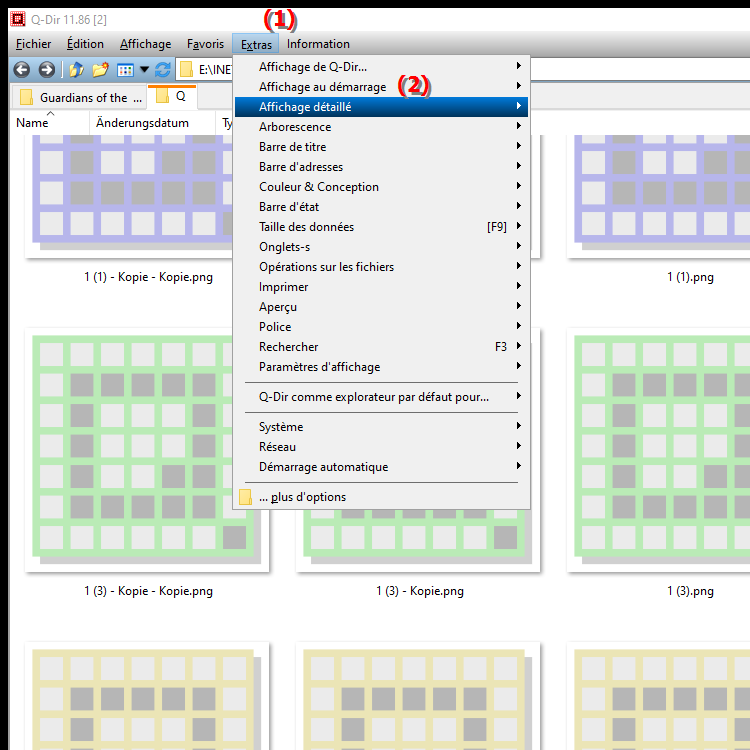Choose Taille des données [F9] entry
This screenshot has height=750, width=750.
tap(381, 227)
